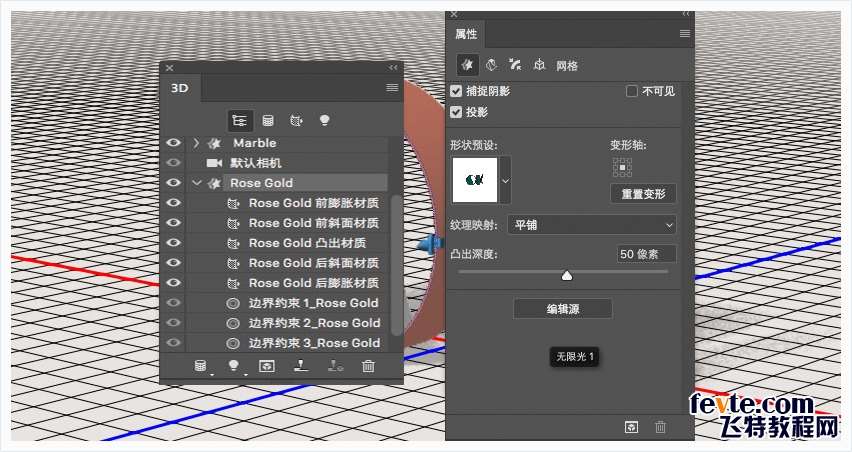Click render icon at bottom of 属性 panel
The image size is (852, 452).
(x=631, y=427)
